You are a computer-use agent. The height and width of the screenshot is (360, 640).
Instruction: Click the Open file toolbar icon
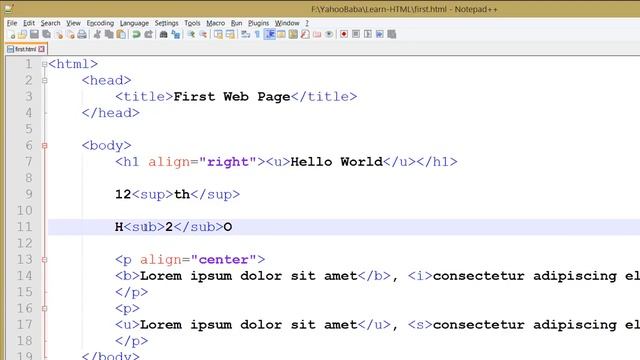tap(22, 34)
